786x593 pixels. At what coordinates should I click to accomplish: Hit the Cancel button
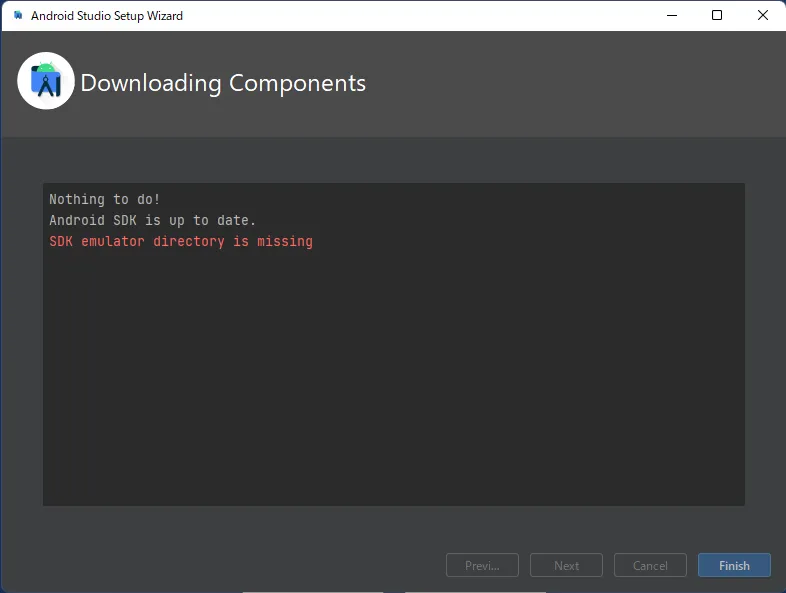pyautogui.click(x=650, y=565)
